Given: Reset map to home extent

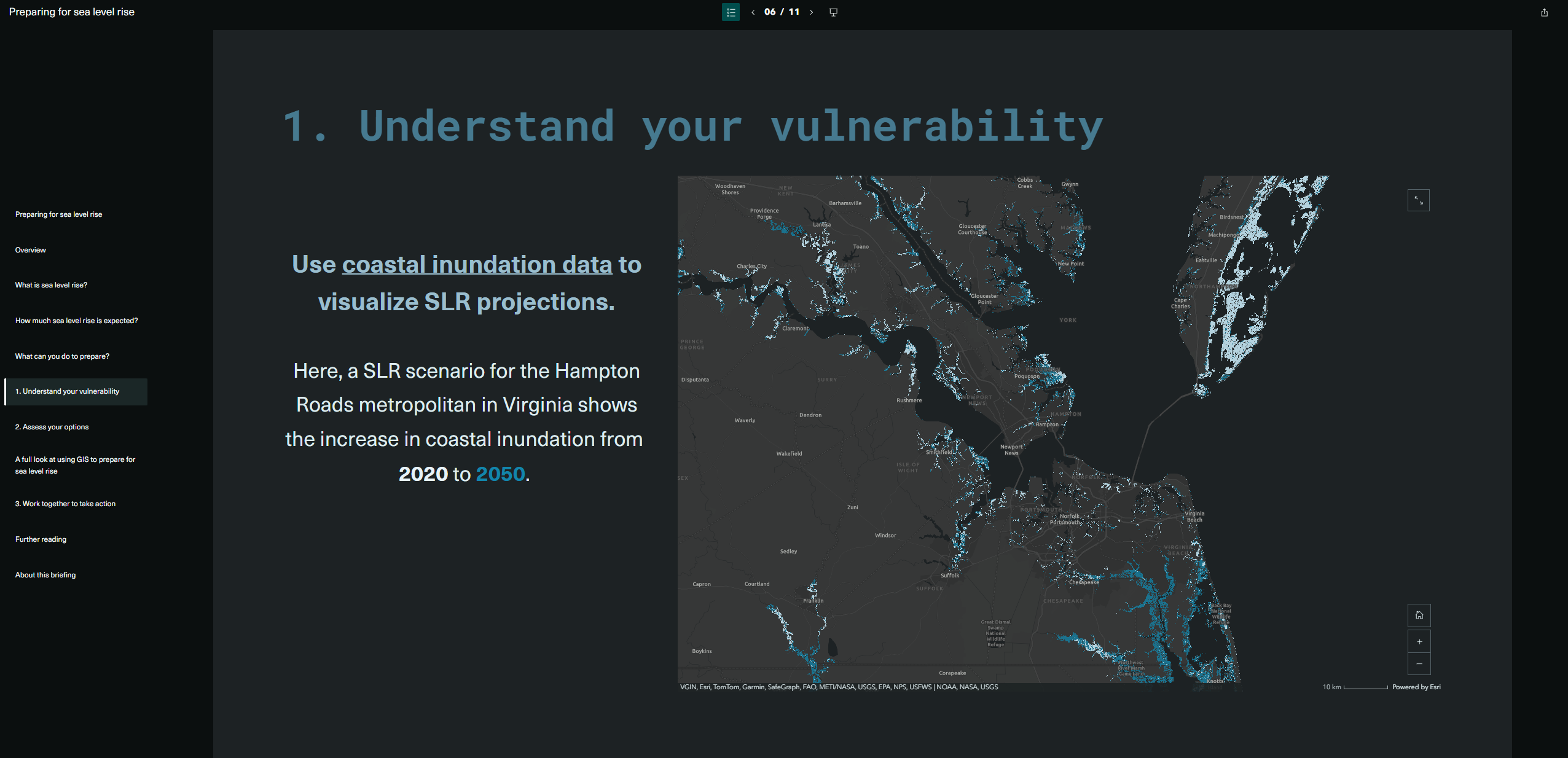Looking at the screenshot, I should pyautogui.click(x=1419, y=615).
